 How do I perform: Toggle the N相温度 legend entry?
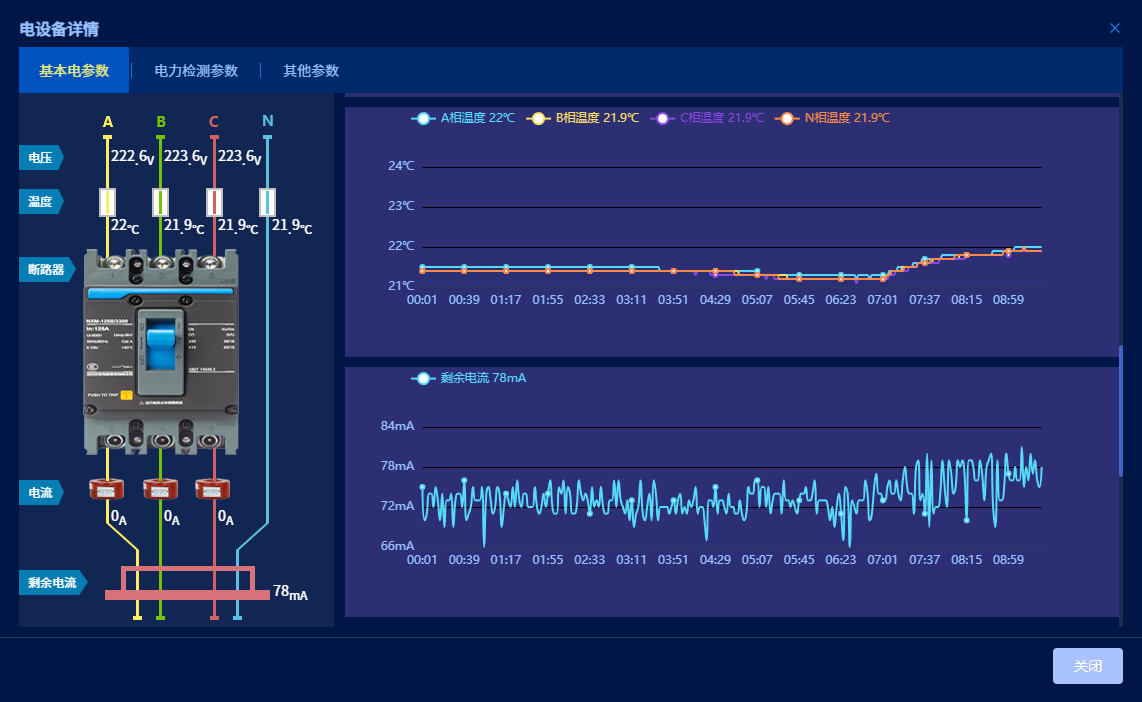[833, 118]
